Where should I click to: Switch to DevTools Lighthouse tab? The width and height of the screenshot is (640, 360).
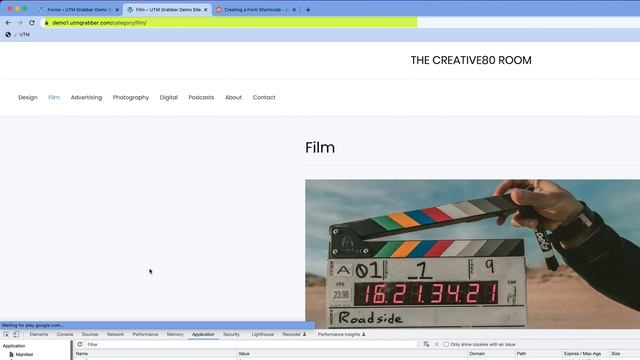click(263, 334)
